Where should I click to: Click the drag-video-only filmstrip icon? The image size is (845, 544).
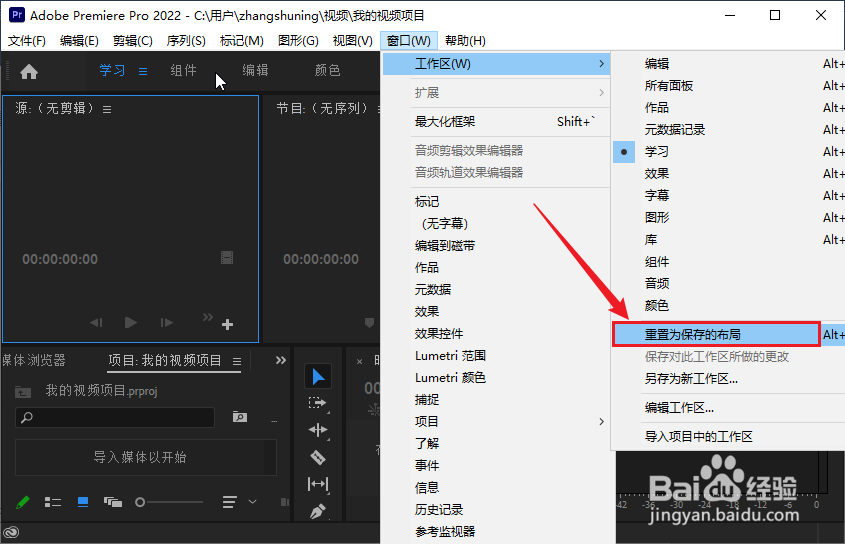pos(227,258)
